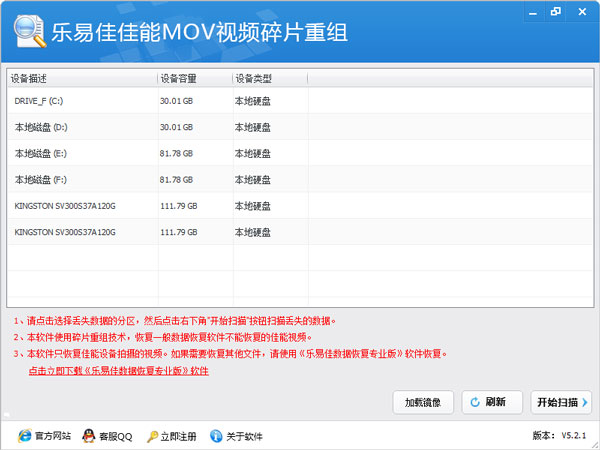Select 本地磁盘 (D:) in device list
This screenshot has height=450, width=600.
coord(80,127)
